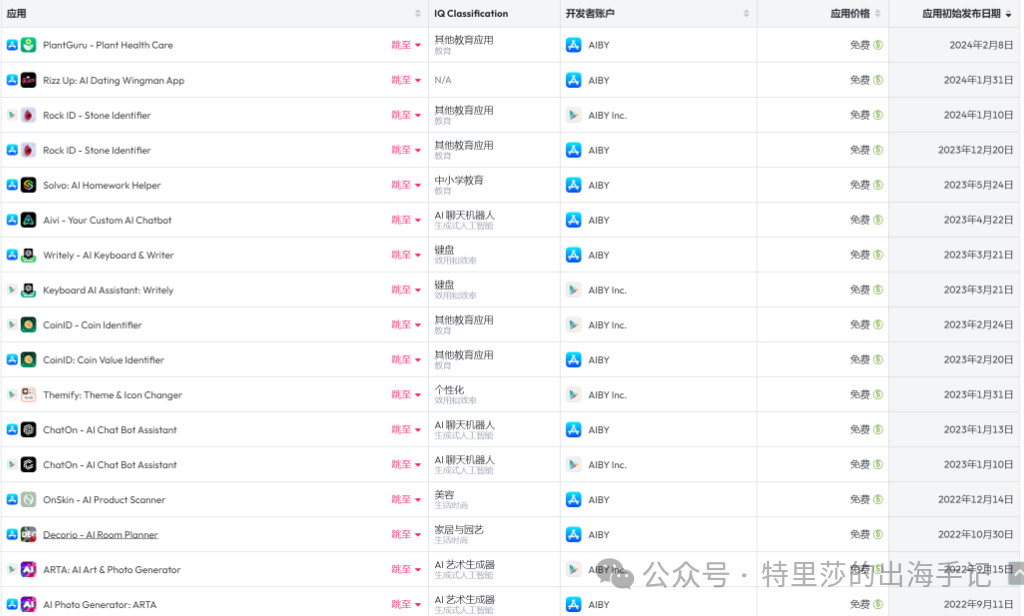Click the green price icon in PlantGuru row
This screenshot has width=1024, height=616.
[x=878, y=45]
